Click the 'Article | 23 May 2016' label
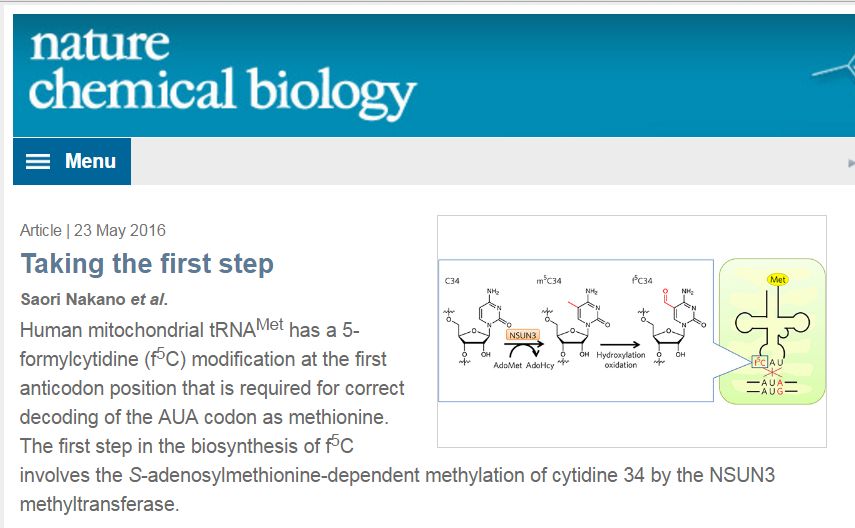The width and height of the screenshot is (855, 528). click(93, 230)
